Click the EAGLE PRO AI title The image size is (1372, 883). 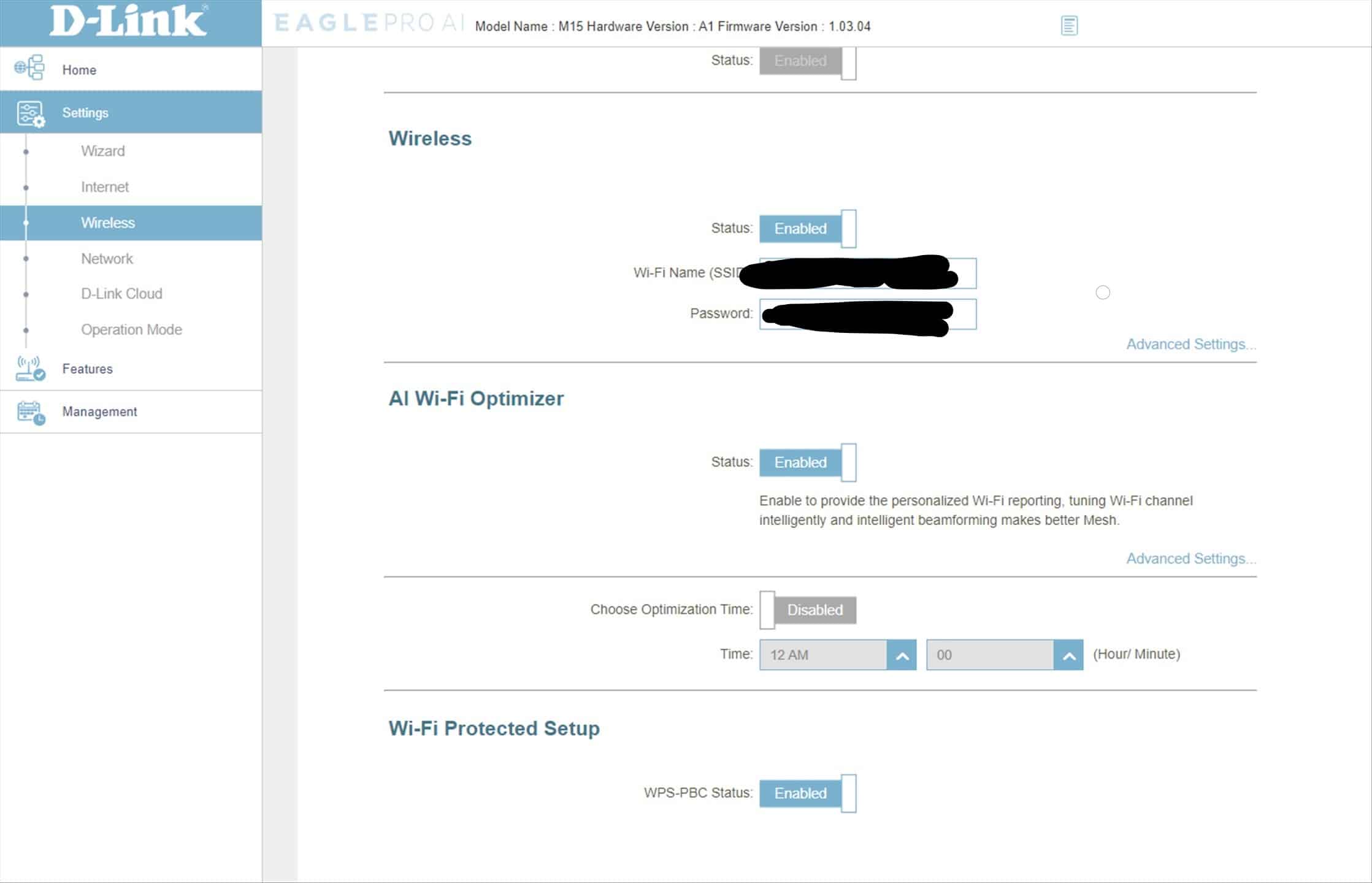pos(368,23)
